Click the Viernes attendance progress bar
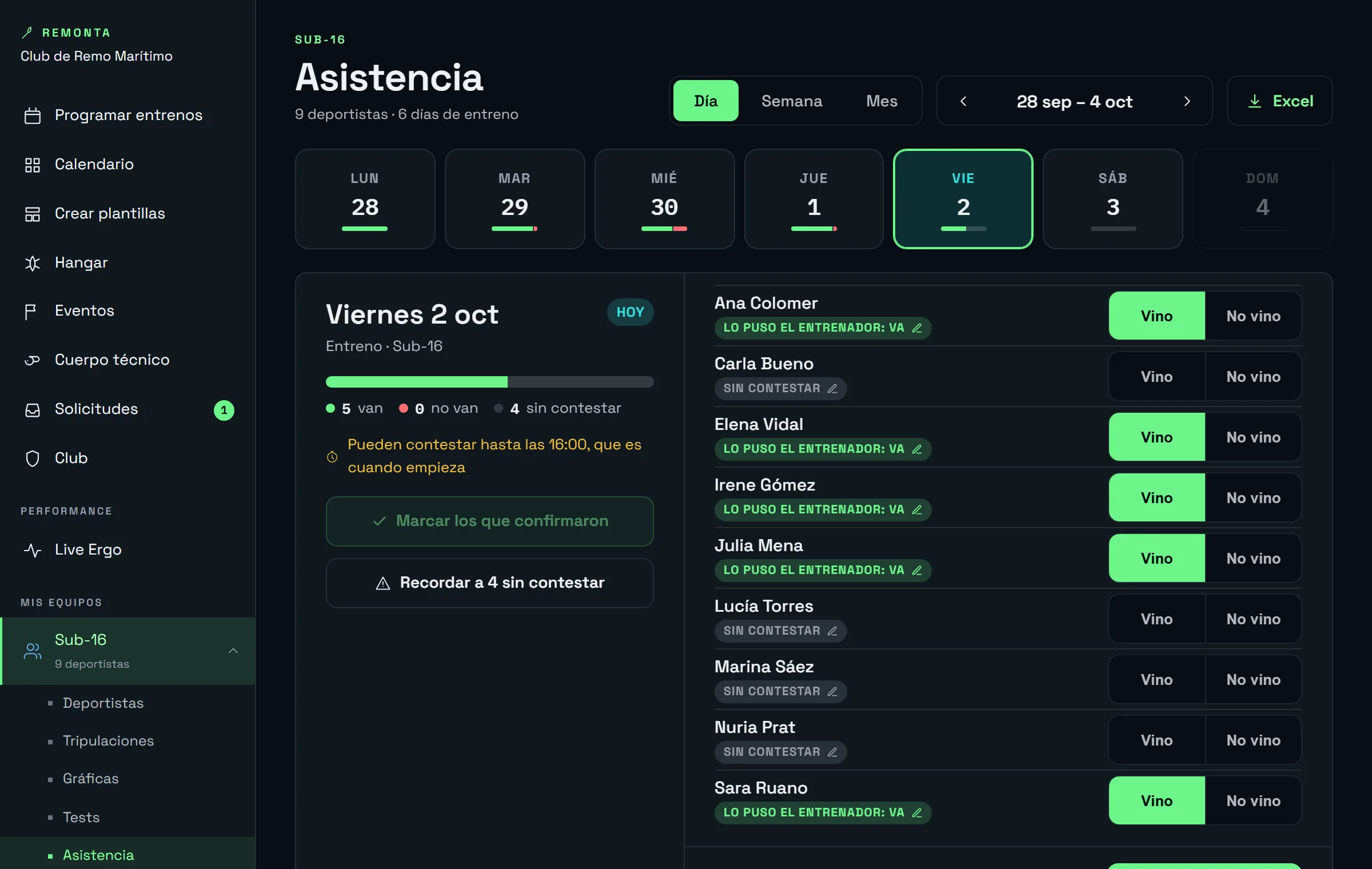Image resolution: width=1372 pixels, height=869 pixels. tap(489, 382)
